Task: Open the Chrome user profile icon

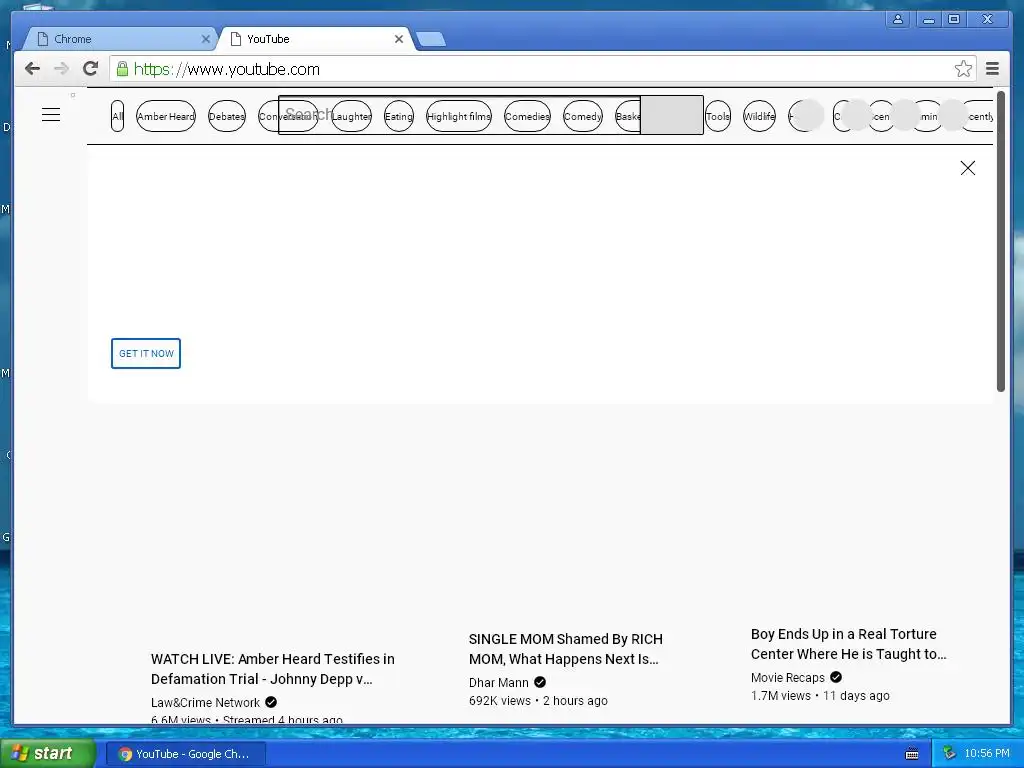Action: 898,20
